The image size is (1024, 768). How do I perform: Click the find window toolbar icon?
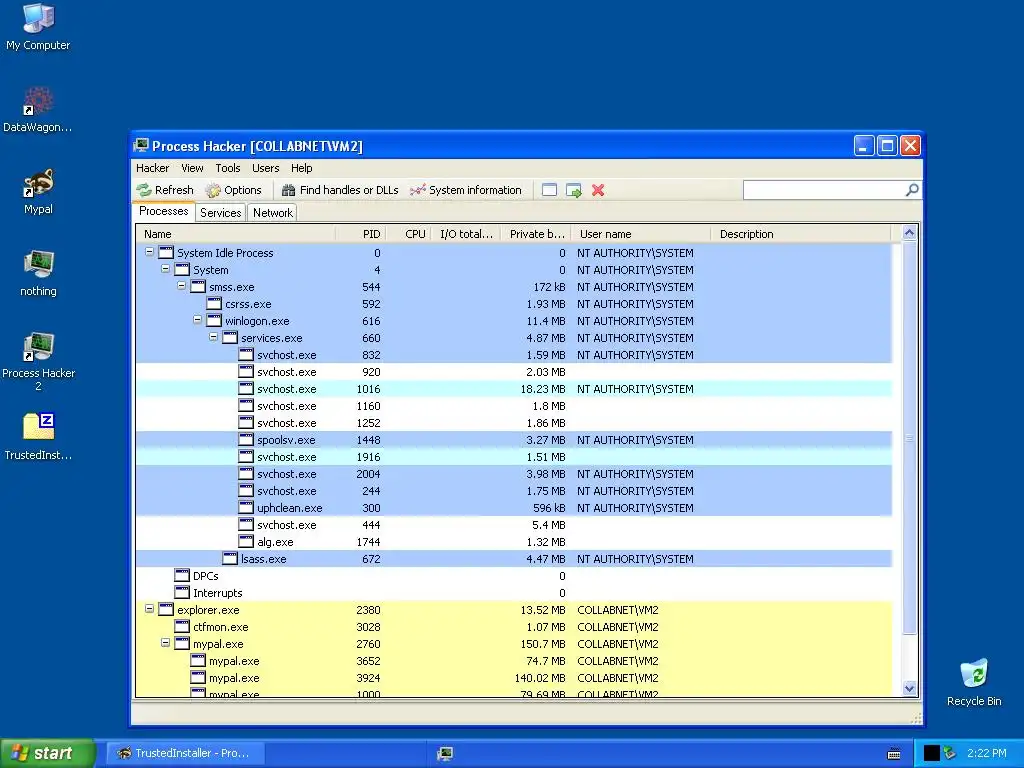(550, 190)
